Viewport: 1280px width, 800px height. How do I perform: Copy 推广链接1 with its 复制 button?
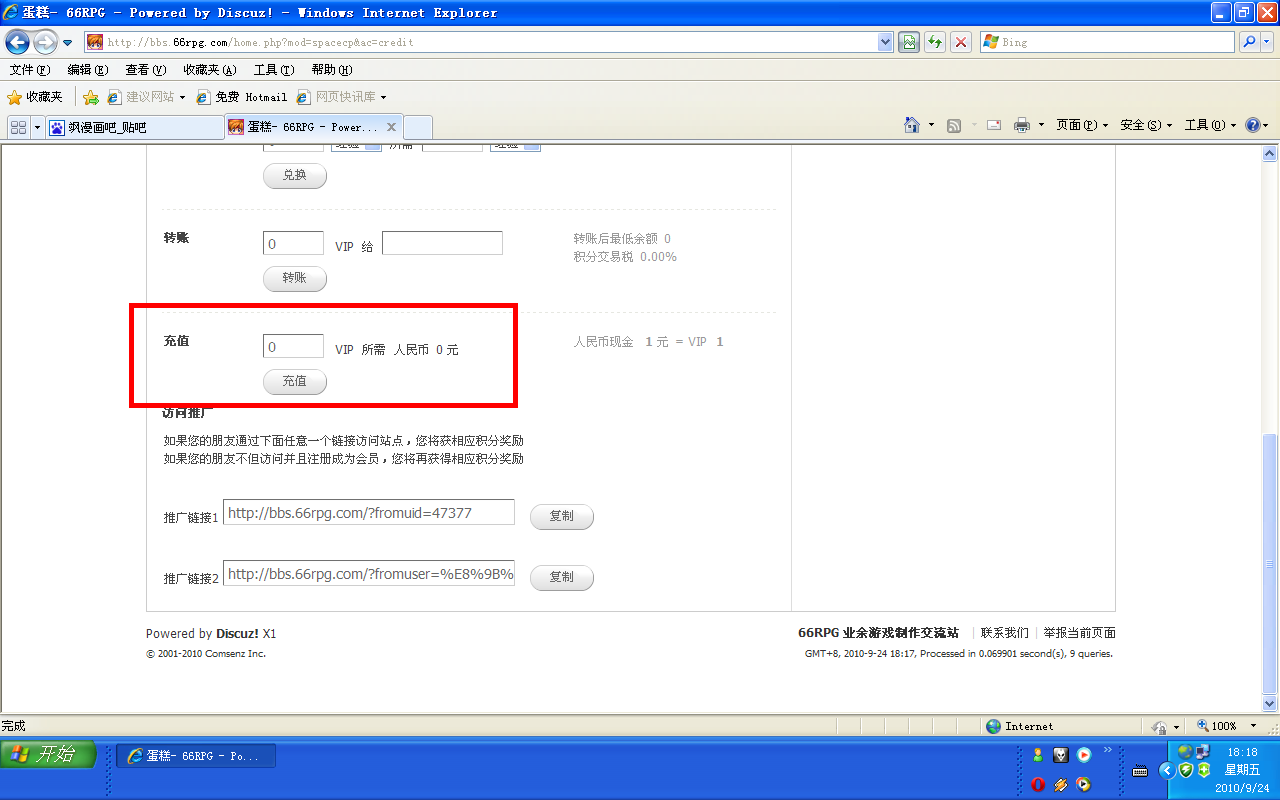point(562,517)
